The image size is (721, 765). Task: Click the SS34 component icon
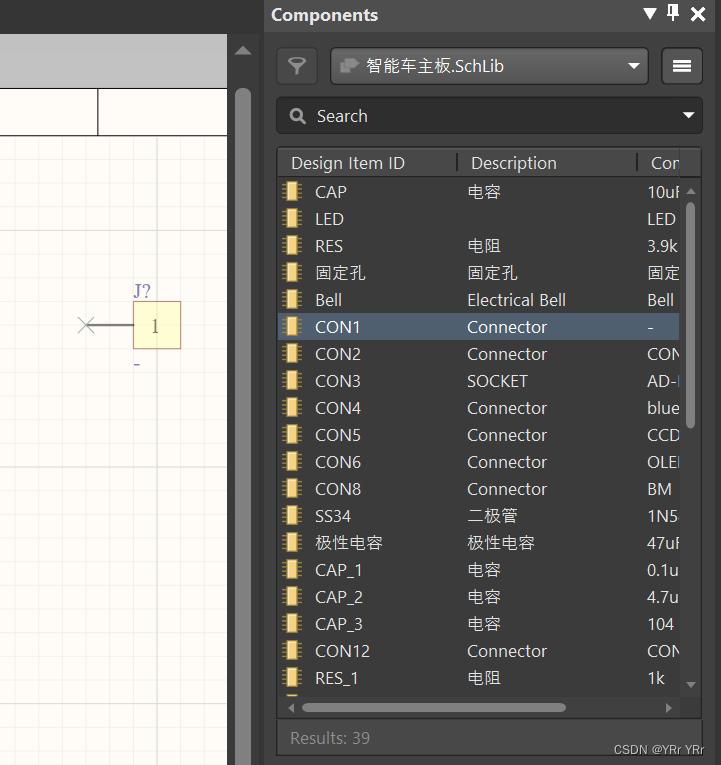coord(292,515)
